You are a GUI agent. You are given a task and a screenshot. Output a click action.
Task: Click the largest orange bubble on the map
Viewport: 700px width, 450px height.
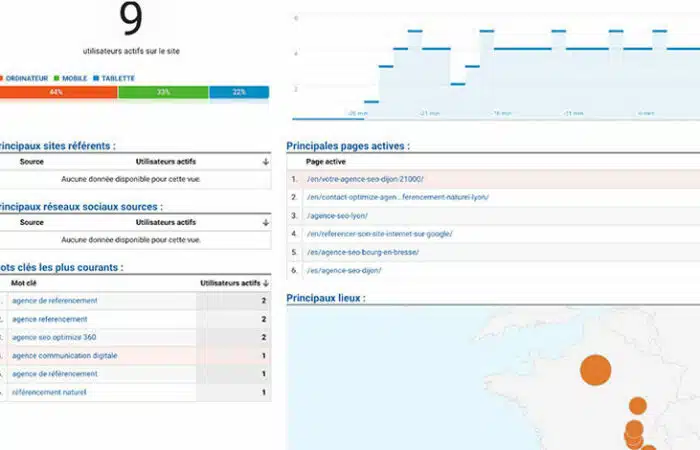594,369
